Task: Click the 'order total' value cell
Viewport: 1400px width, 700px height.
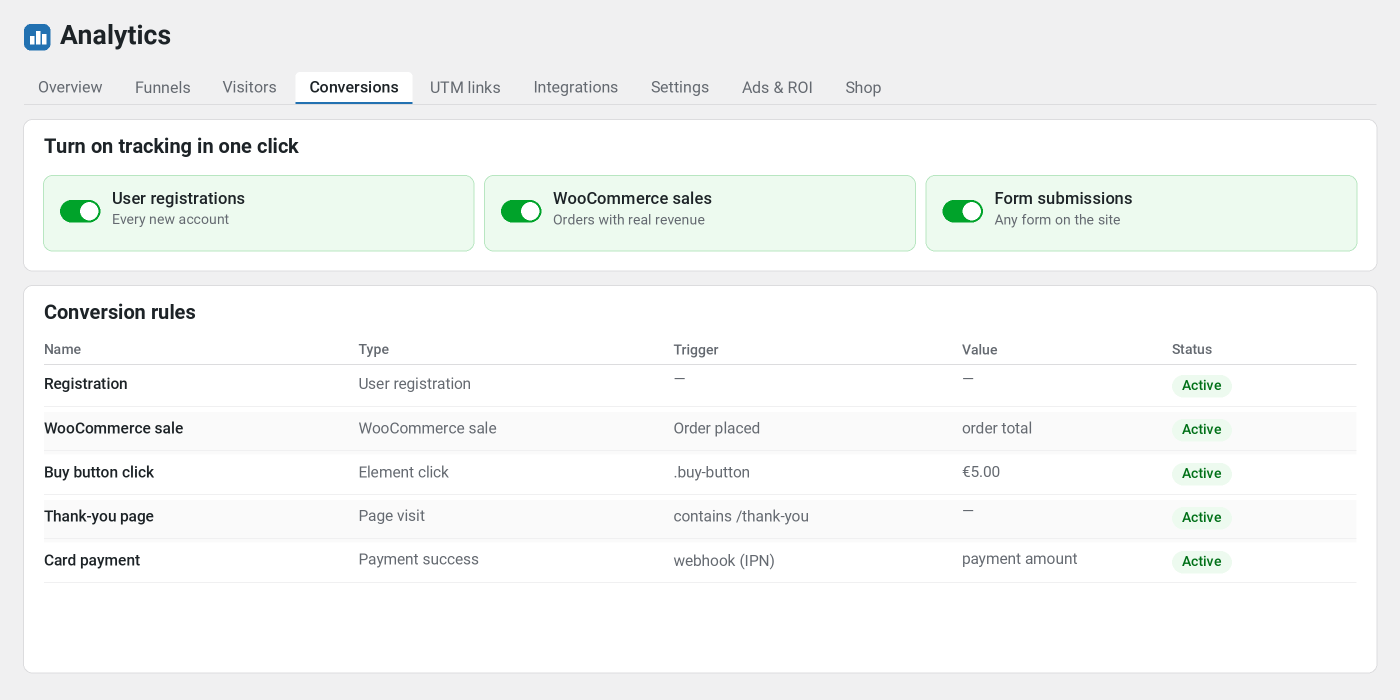Action: coord(997,428)
